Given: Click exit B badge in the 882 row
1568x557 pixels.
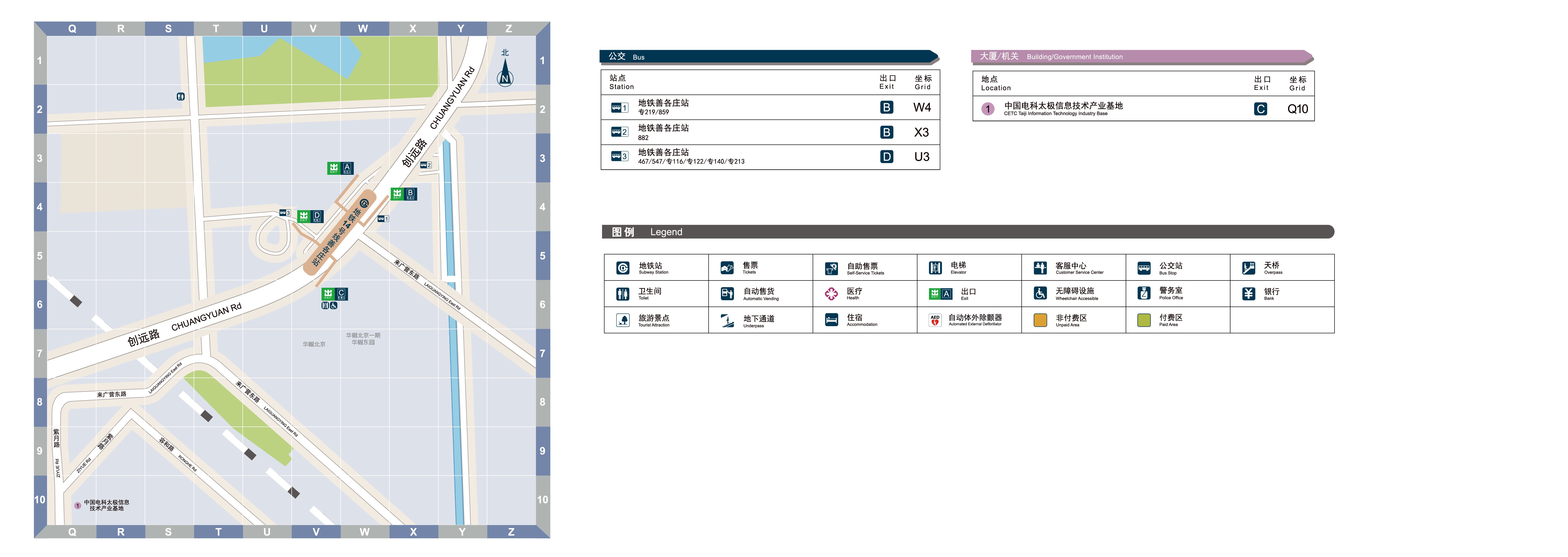Looking at the screenshot, I should pyautogui.click(x=887, y=132).
